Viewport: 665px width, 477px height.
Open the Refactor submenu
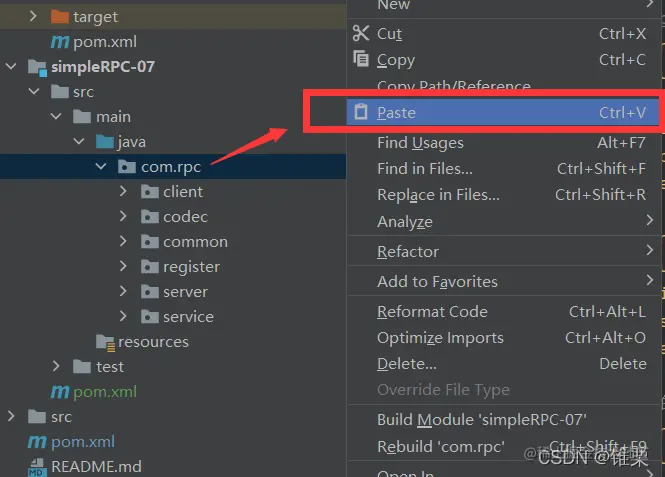tap(503, 251)
